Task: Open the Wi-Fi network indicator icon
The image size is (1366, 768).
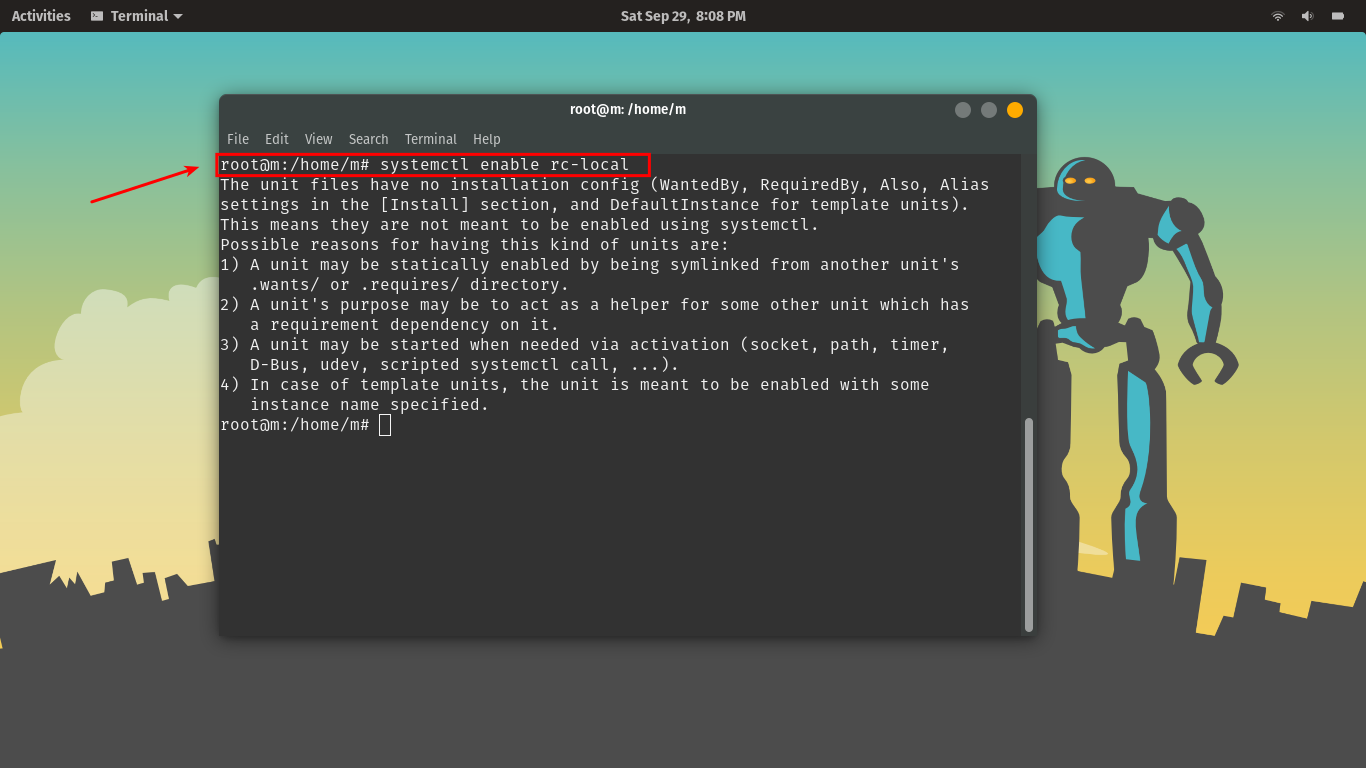Action: coord(1277,16)
